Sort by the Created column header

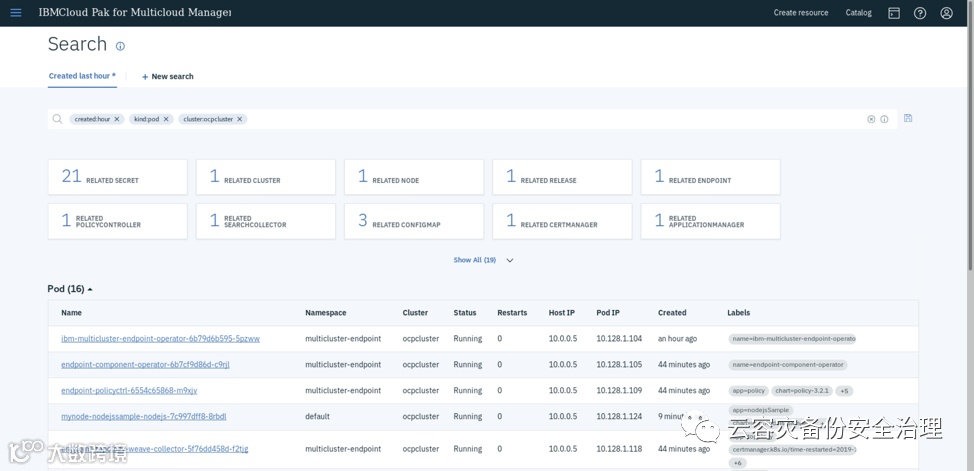(672, 313)
